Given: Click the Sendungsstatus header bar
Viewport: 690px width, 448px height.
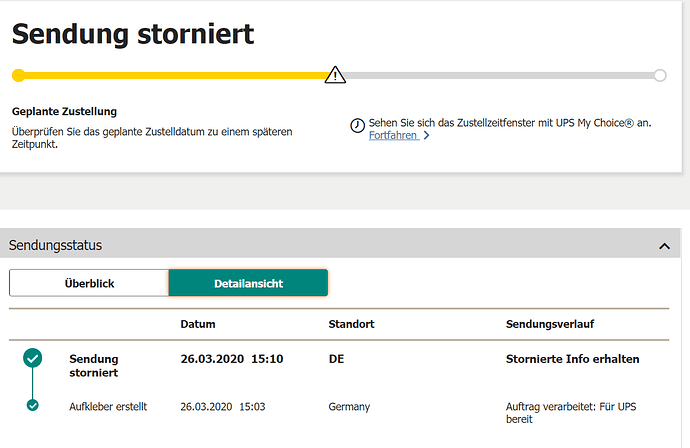Looking at the screenshot, I should tap(300, 245).
